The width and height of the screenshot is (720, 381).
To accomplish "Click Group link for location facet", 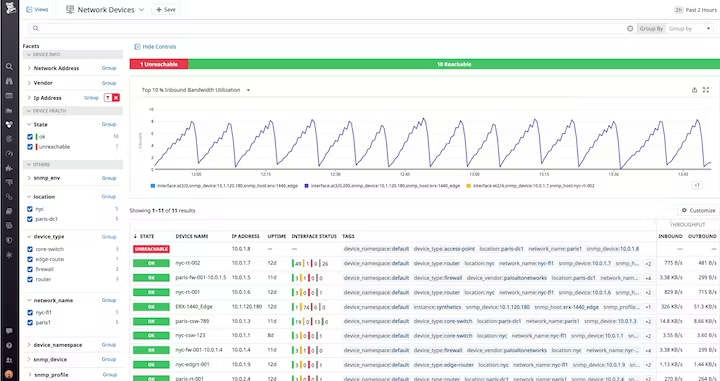I will [x=109, y=196].
